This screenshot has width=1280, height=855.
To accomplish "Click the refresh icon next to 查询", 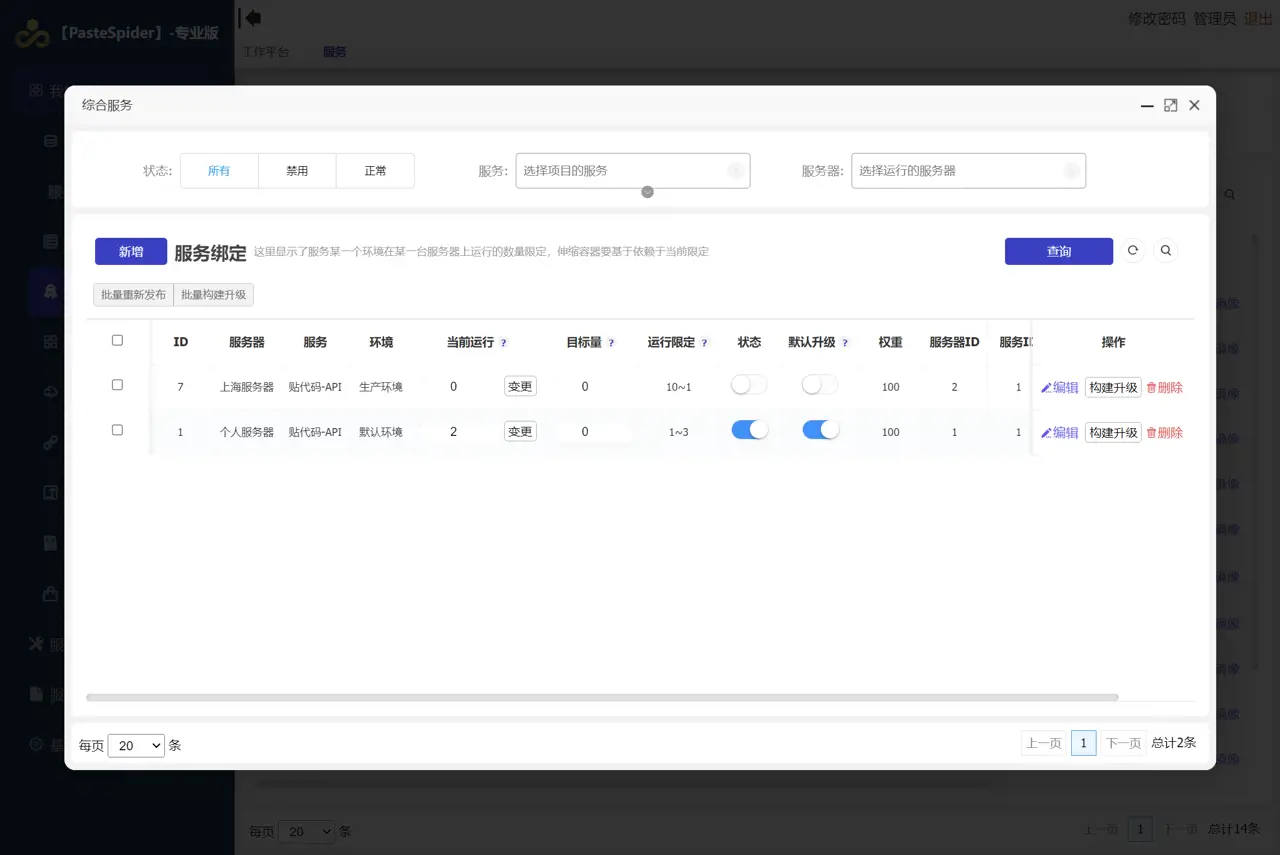I will click(1133, 251).
